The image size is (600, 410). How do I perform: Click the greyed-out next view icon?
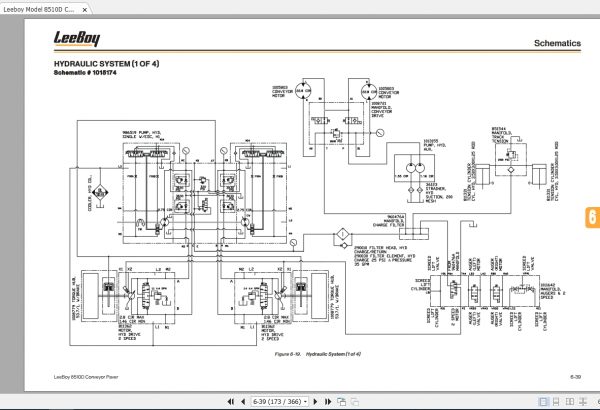(355, 402)
